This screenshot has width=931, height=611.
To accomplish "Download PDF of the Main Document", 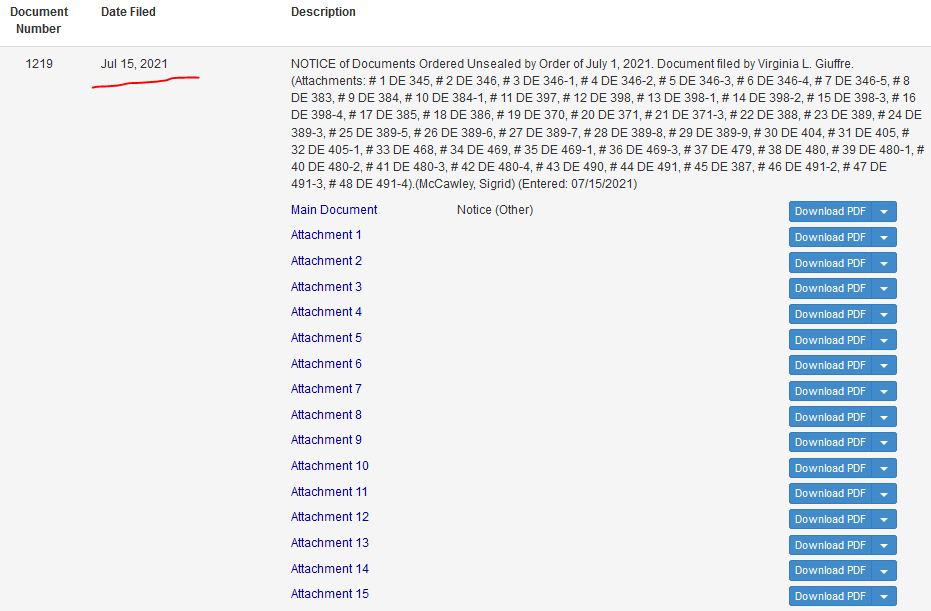I will (830, 211).
